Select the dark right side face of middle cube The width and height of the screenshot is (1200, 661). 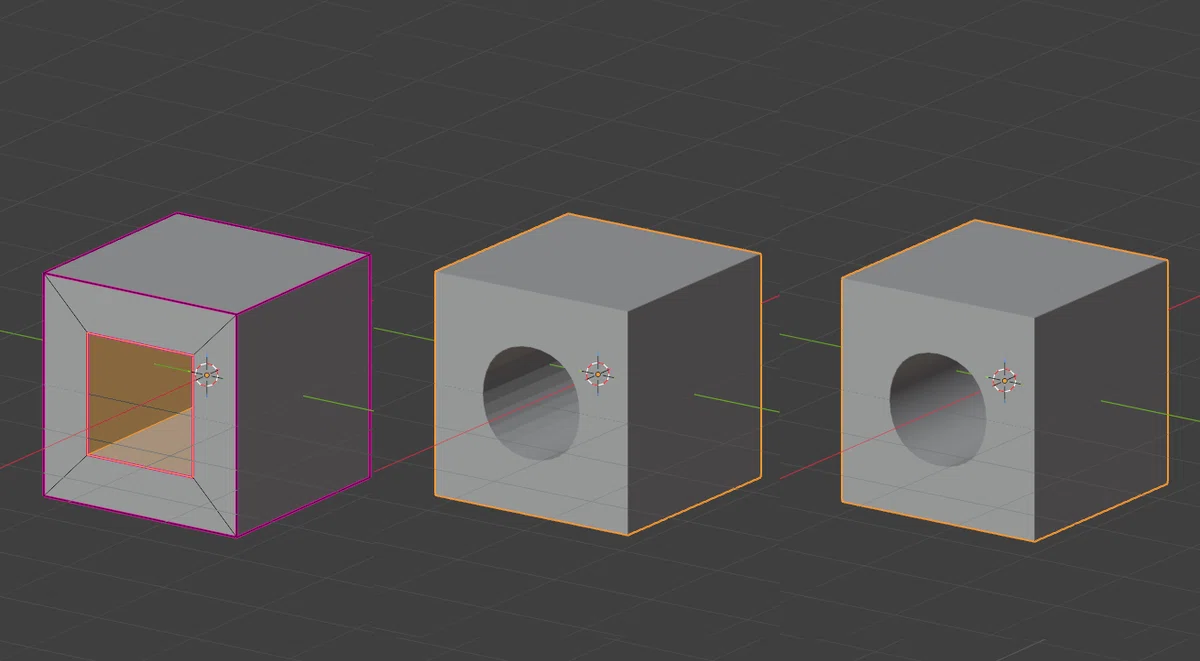pyautogui.click(x=694, y=397)
